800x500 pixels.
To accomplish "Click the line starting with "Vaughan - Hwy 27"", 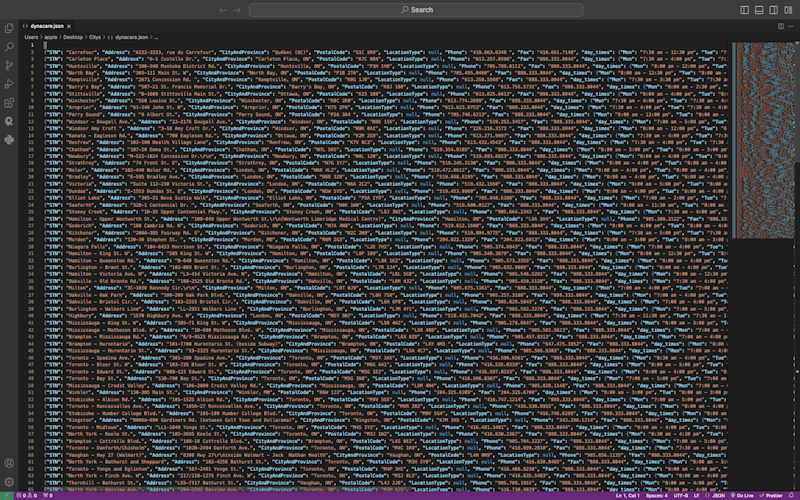I will (x=385, y=455).
